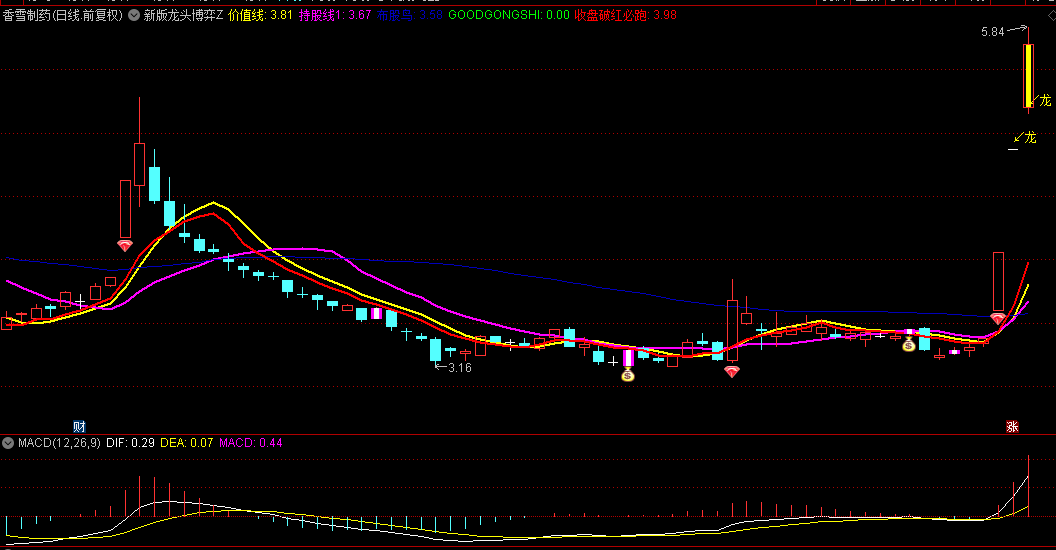Open the 财 financial marker

tap(79, 426)
